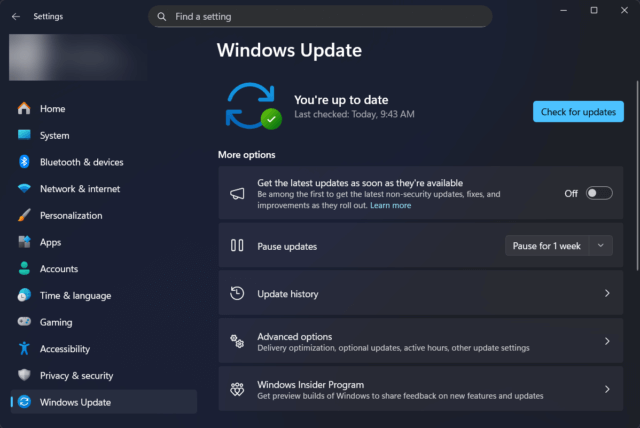
Task: Open Advanced options row
Action: [420, 341]
